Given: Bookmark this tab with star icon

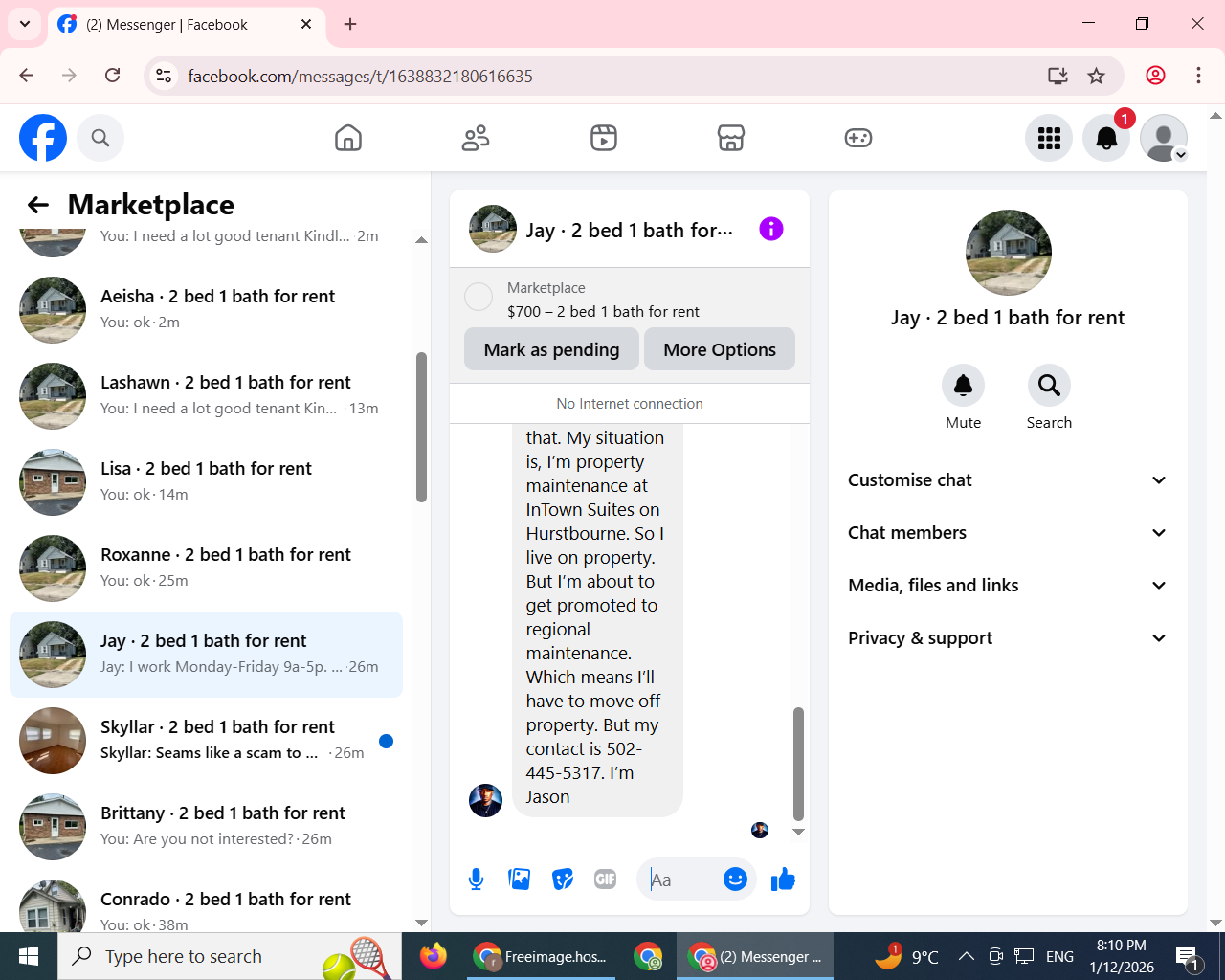Looking at the screenshot, I should point(1097,76).
